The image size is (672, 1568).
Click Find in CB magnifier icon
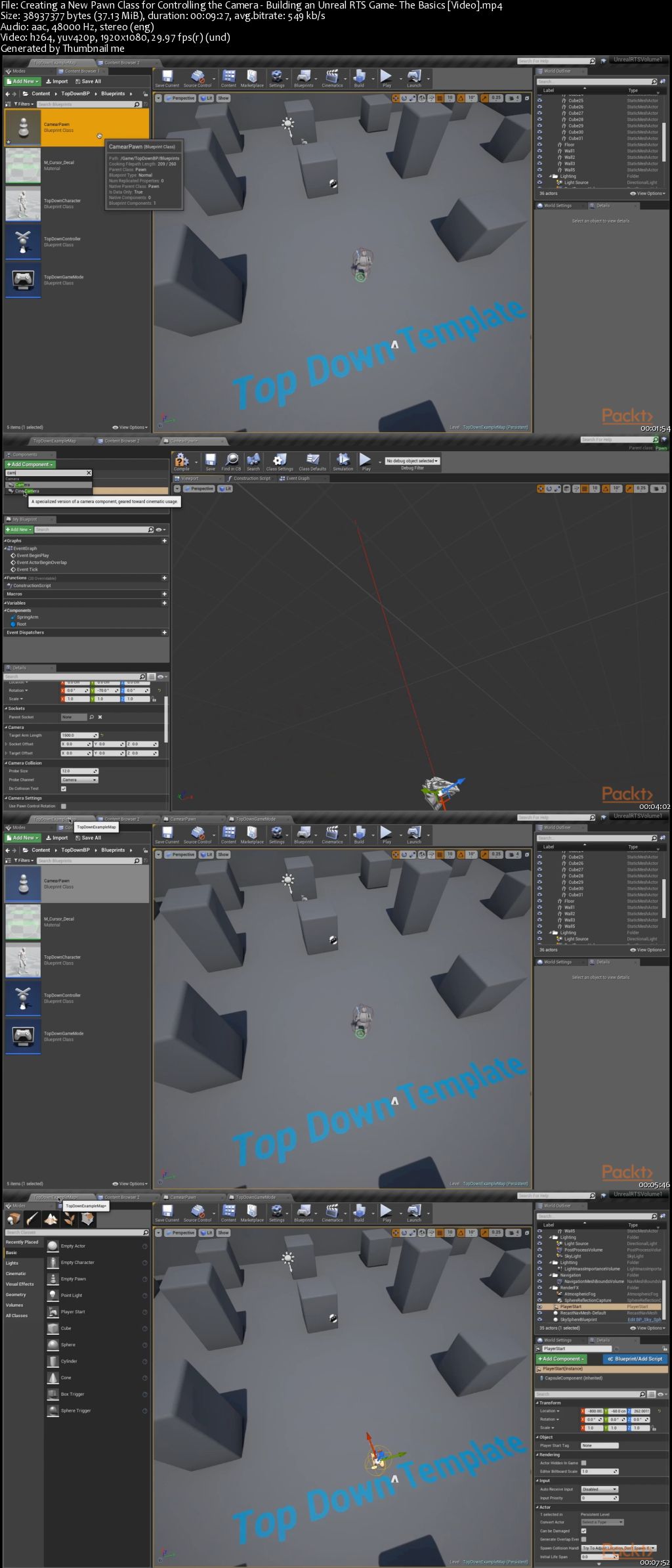[x=232, y=462]
